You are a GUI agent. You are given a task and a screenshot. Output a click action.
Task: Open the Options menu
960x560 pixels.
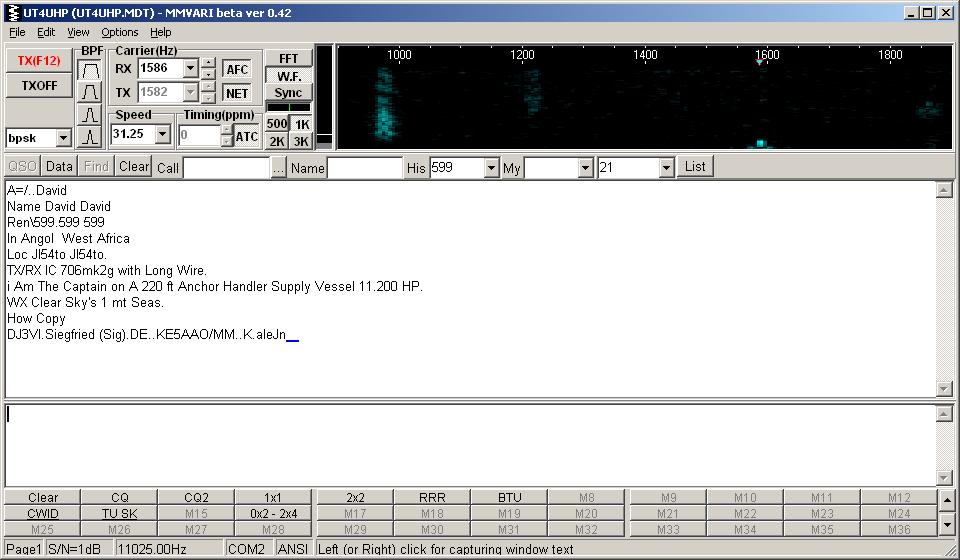119,32
